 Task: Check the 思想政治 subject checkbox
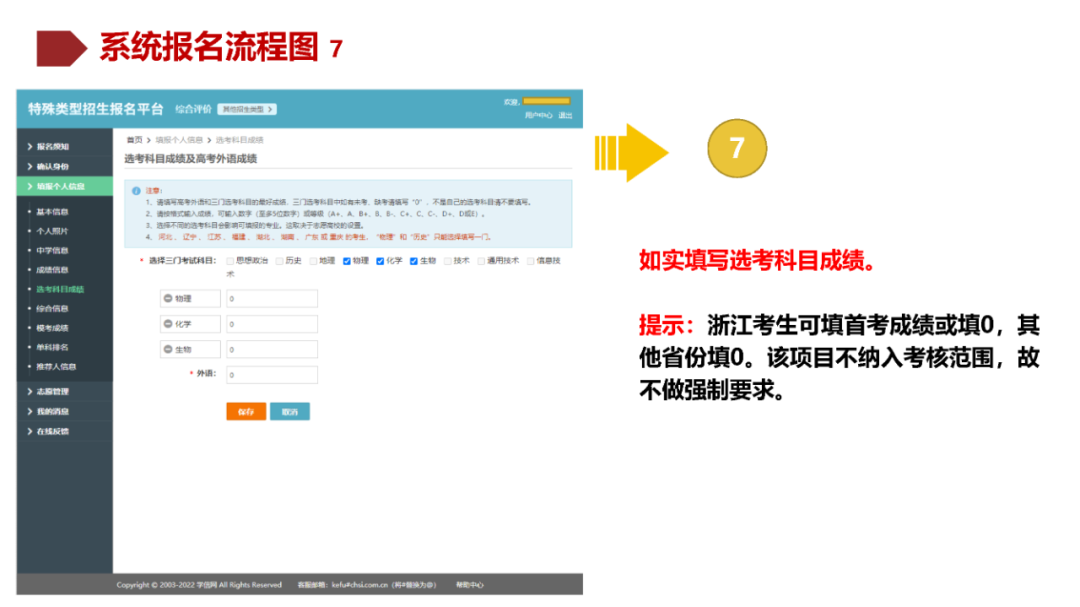coord(232,259)
